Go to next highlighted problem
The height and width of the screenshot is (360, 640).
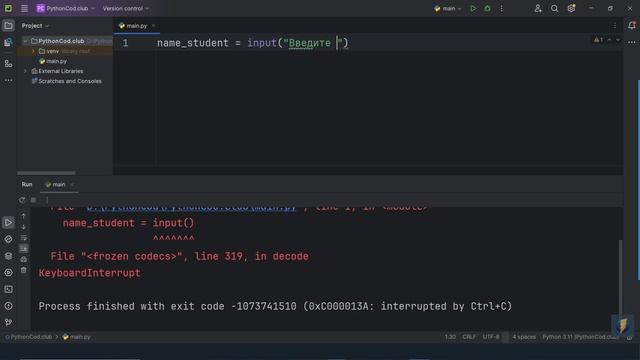click(618, 40)
